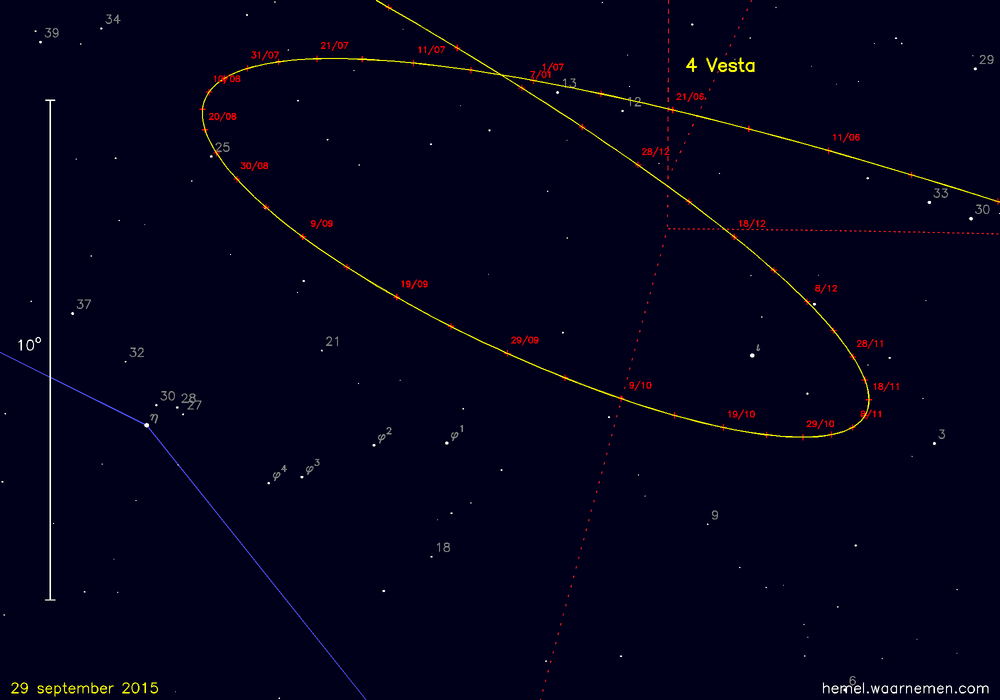Click the star labeled φ4
Image resolution: width=1000 pixels, height=700 pixels.
coord(269,483)
